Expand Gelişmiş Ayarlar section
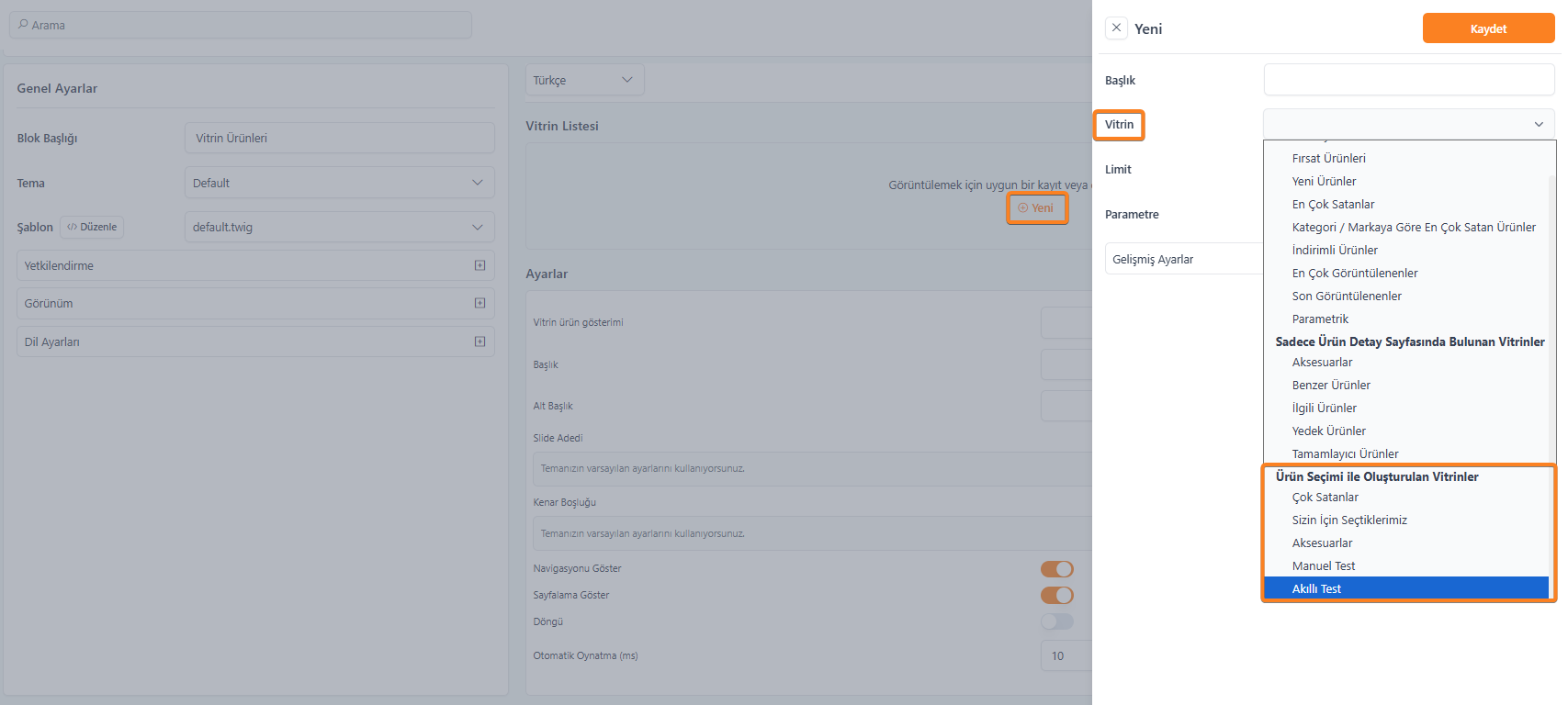1568x705 pixels. tap(1184, 259)
